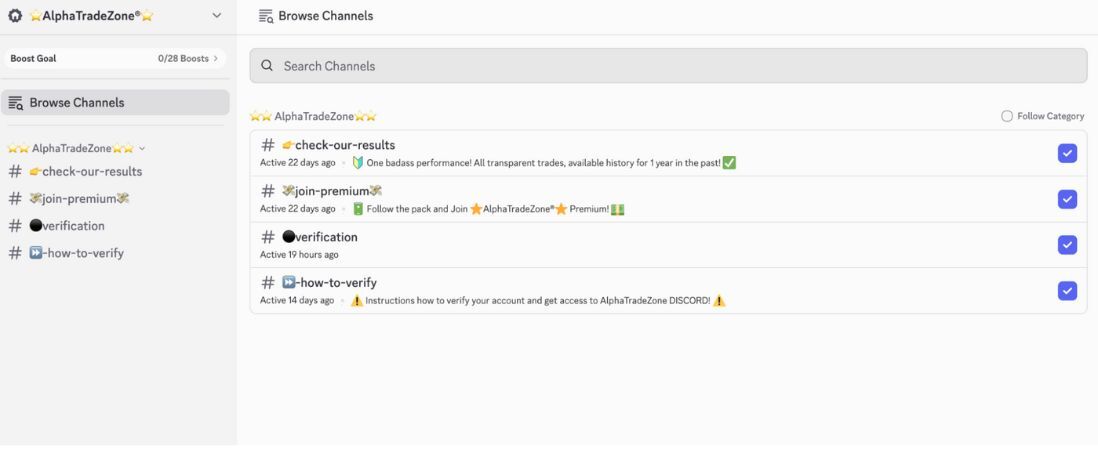Open verification in the channel list
The width and height of the screenshot is (1098, 453).
tap(668, 245)
